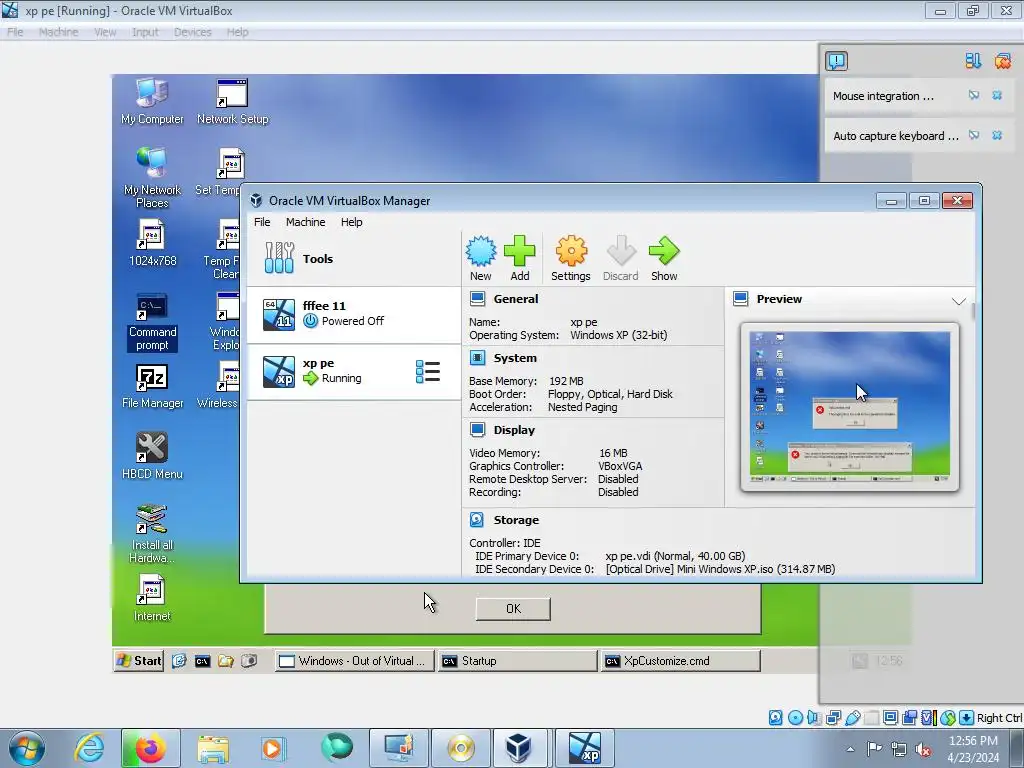1024x768 pixels.
Task: Click the OK button in the dialog
Action: pos(513,609)
